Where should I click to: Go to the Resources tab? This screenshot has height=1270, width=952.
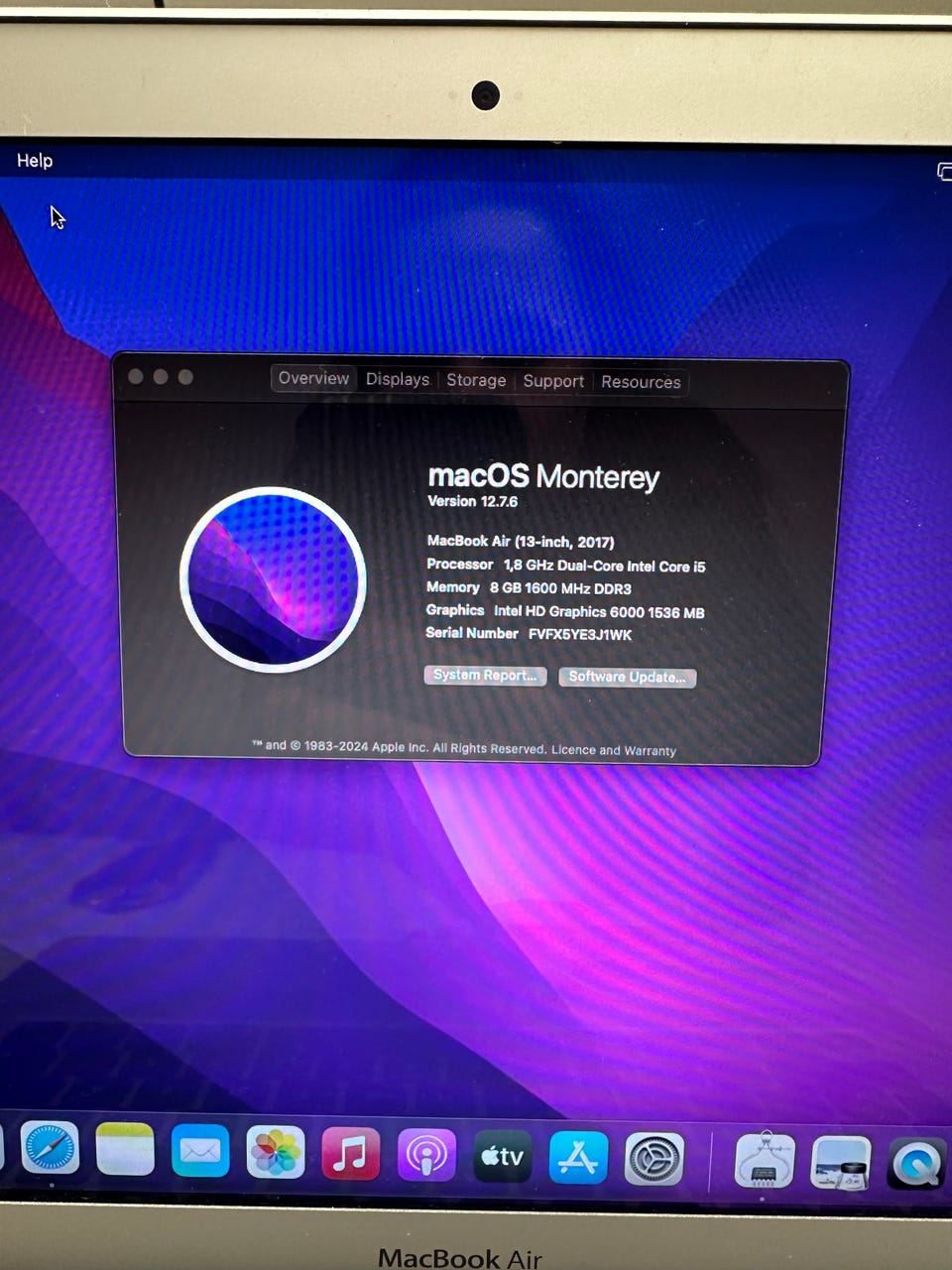tap(641, 382)
